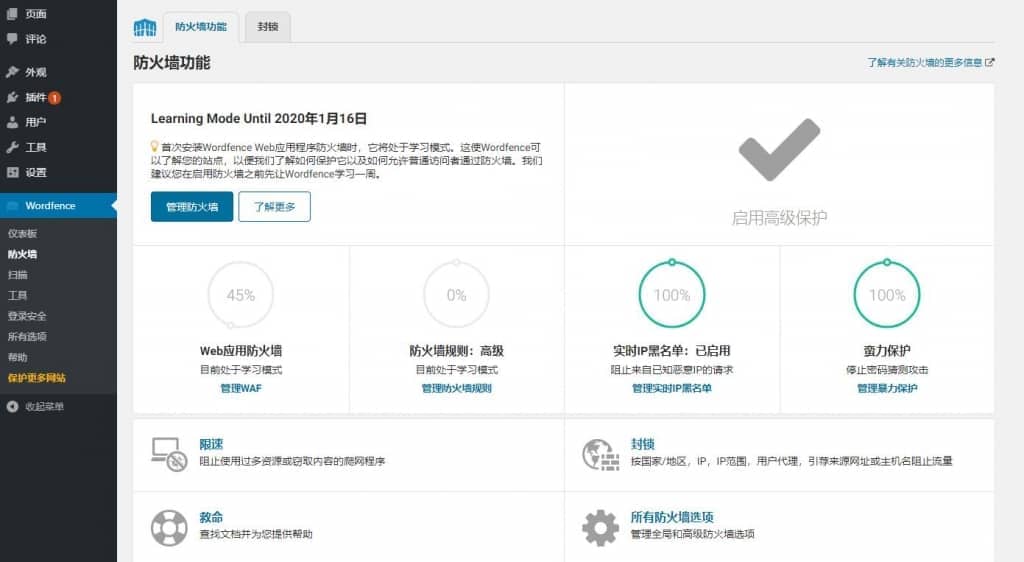Select the 防火墙功能 tab

point(200,28)
